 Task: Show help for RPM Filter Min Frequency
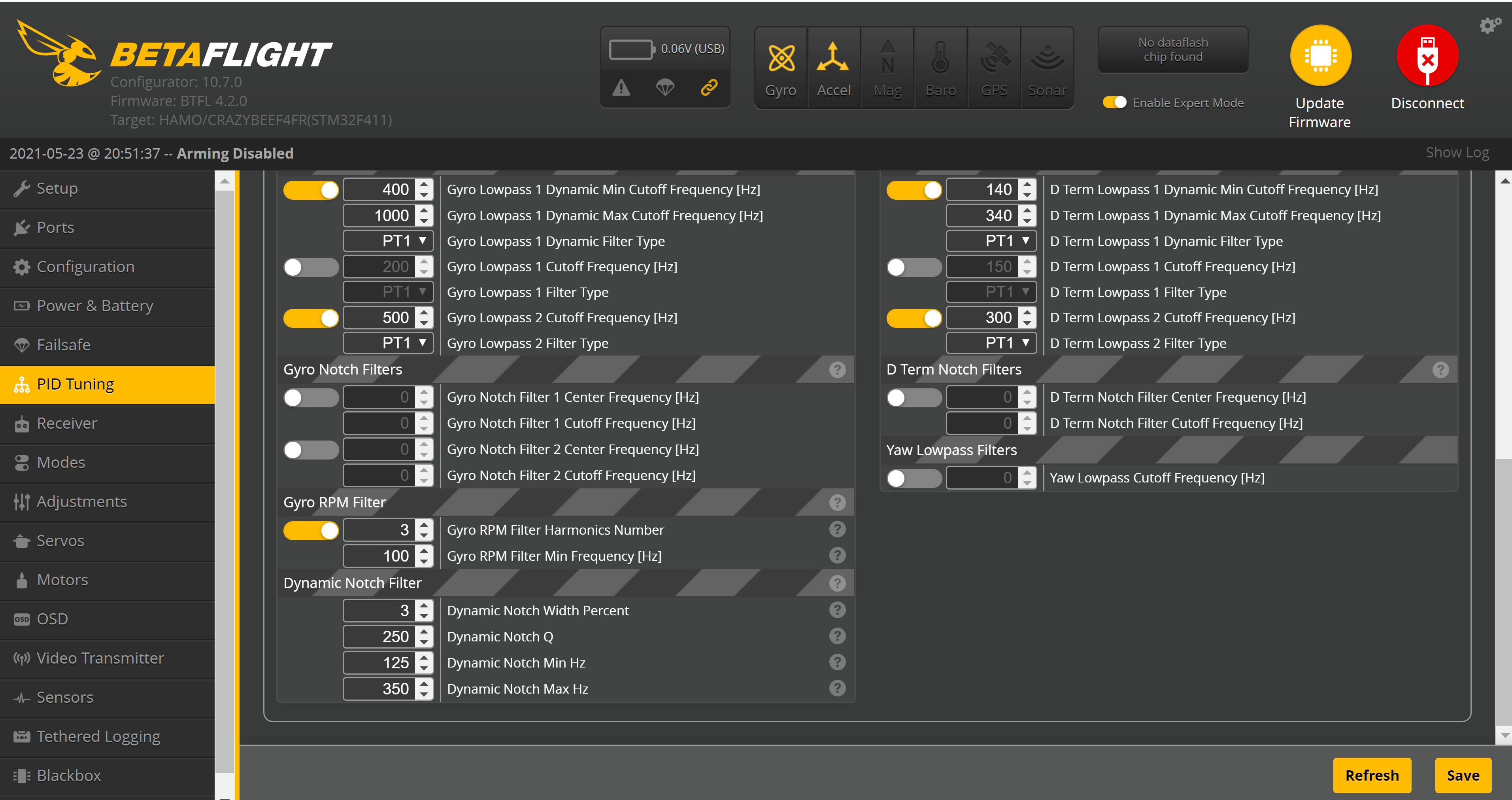click(838, 556)
